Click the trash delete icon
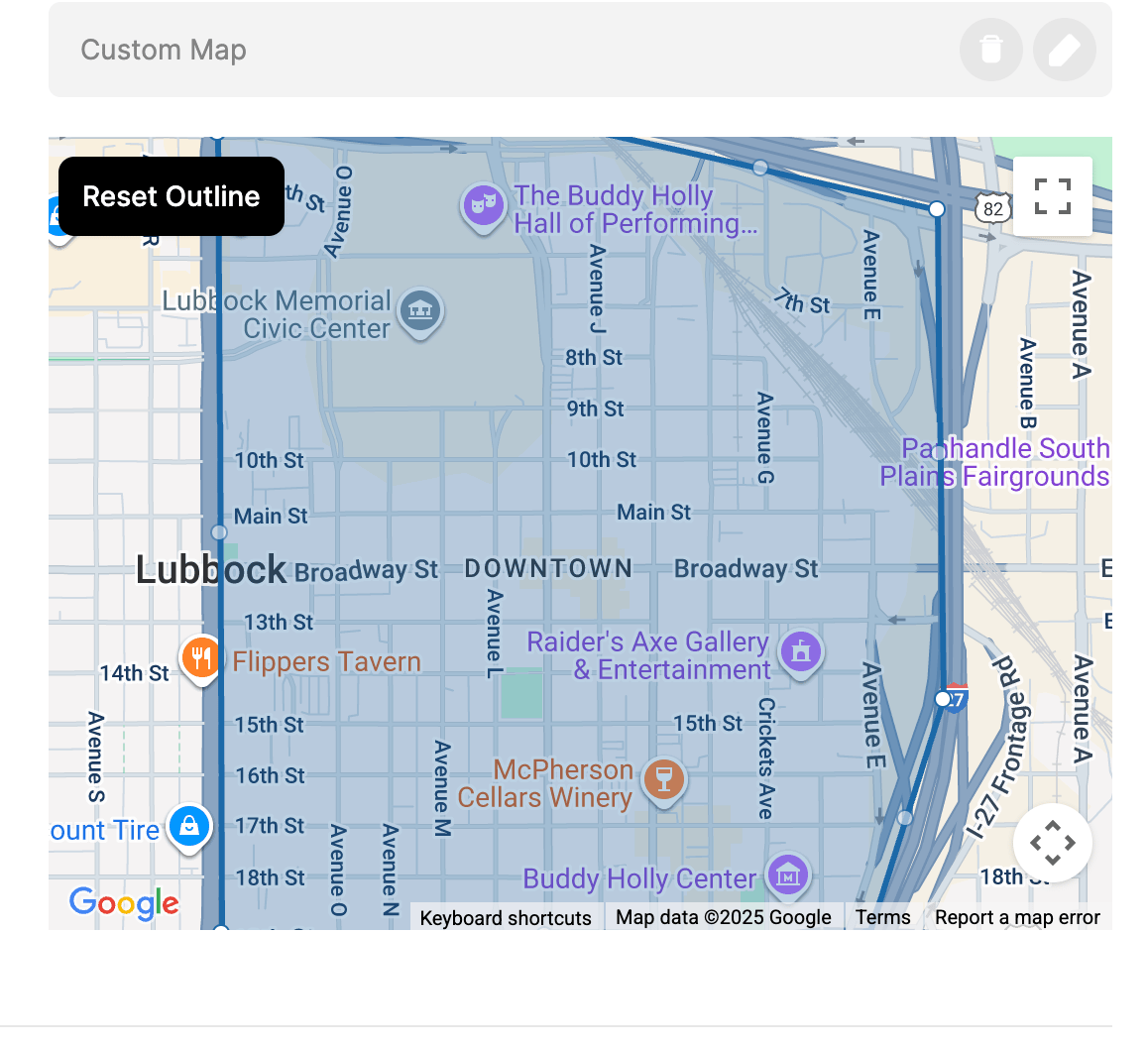Viewport: 1148px width, 1049px height. pos(990,50)
